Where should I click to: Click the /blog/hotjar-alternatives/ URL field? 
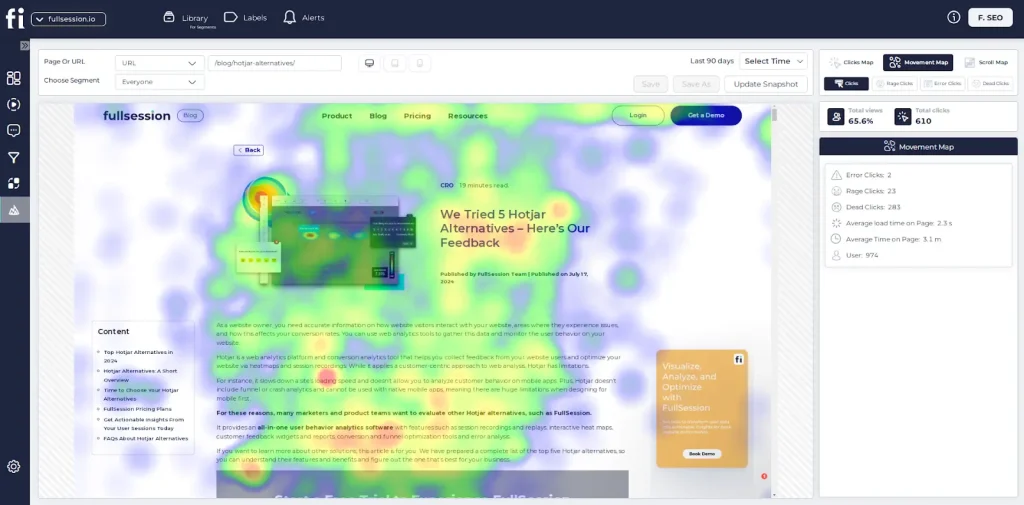tap(275, 63)
